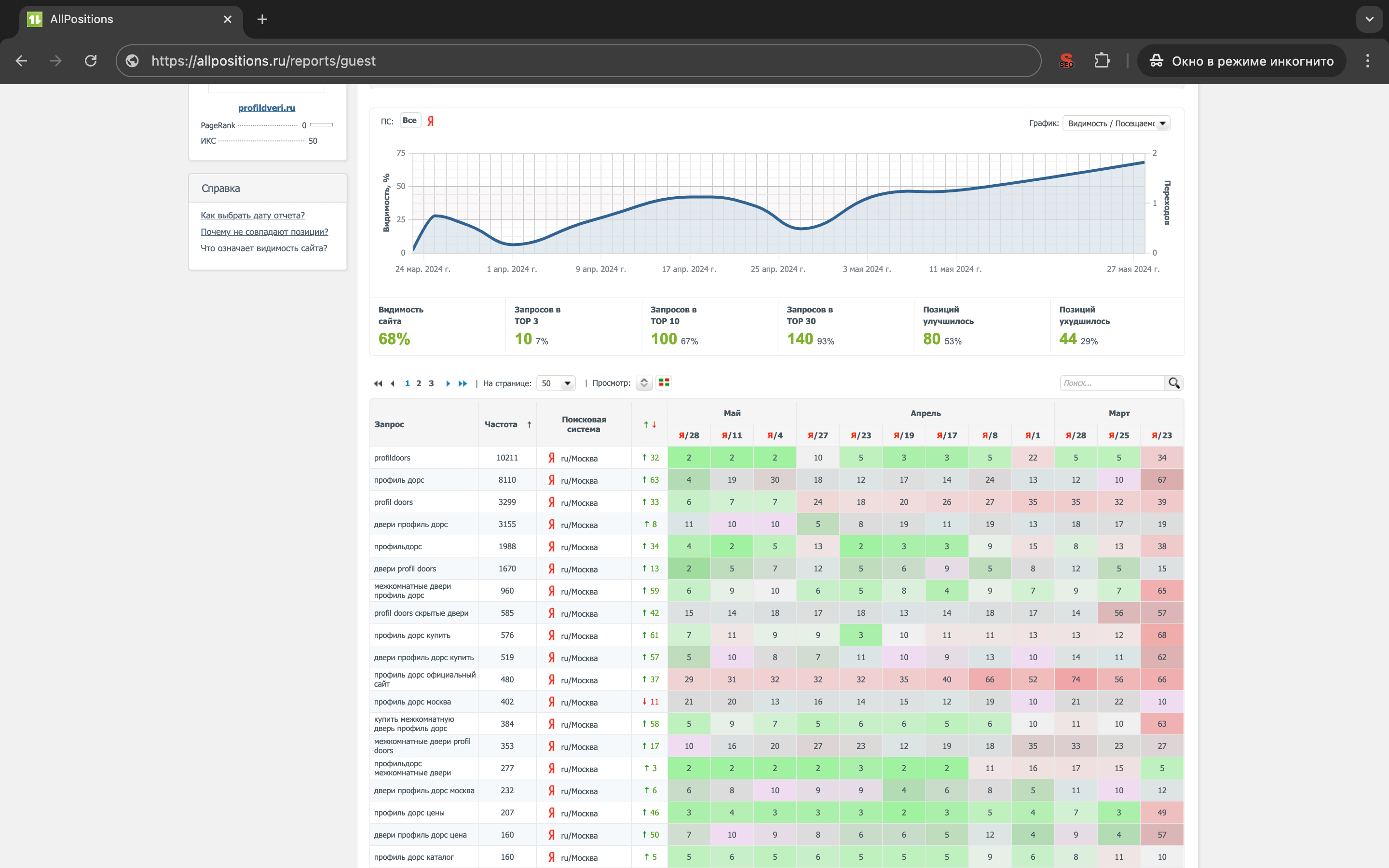Click the browser back arrow
The height and width of the screenshot is (868, 1389).
21,61
